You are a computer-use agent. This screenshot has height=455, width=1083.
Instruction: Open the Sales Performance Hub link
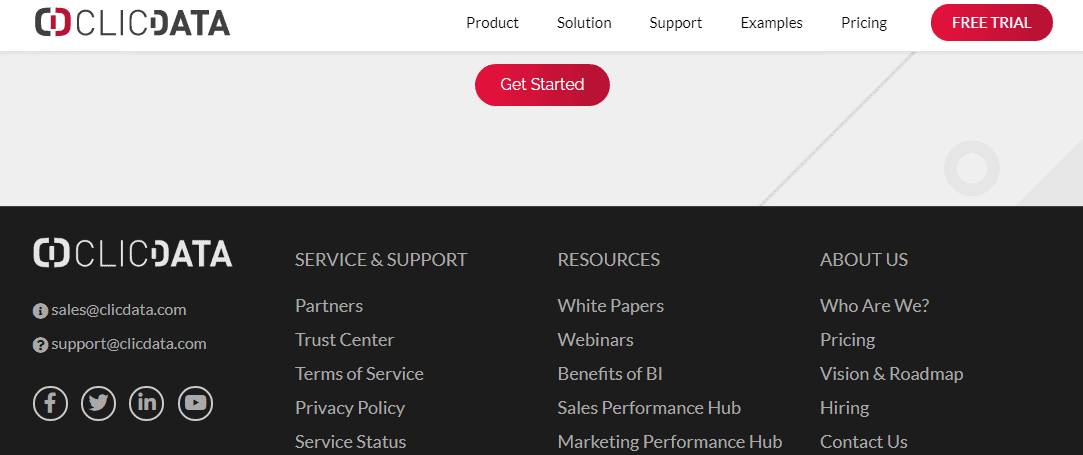tap(649, 407)
